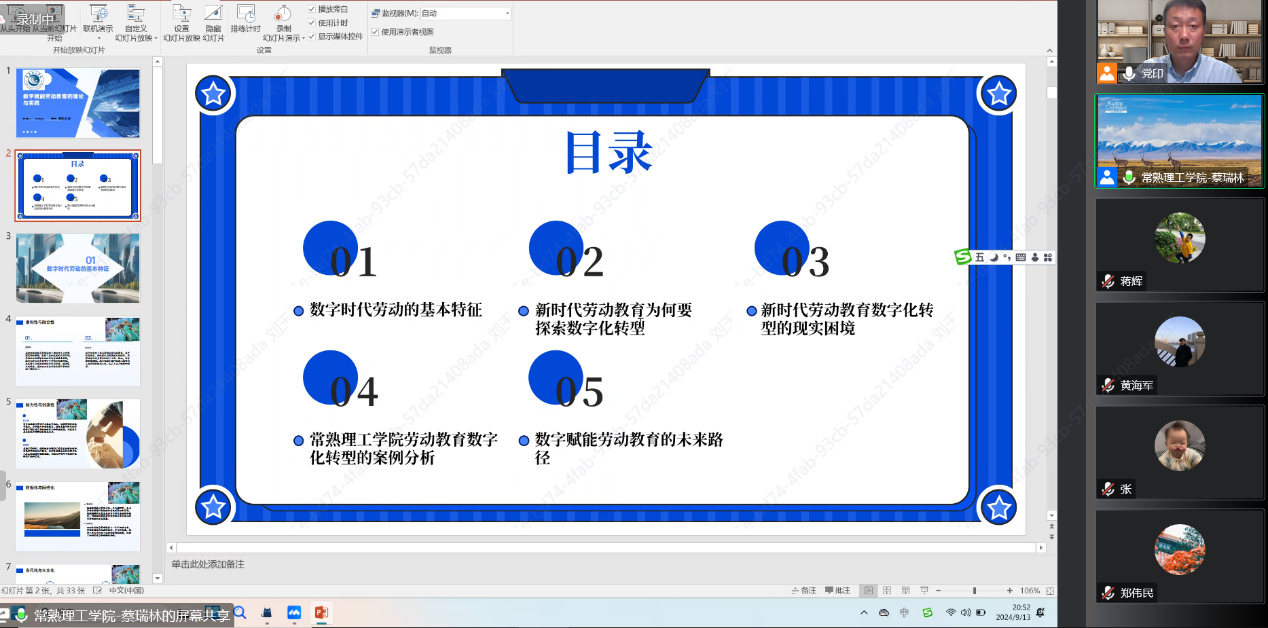The width and height of the screenshot is (1268, 628).
Task: Toggle the 备注 notes pane button
Action: point(802,591)
